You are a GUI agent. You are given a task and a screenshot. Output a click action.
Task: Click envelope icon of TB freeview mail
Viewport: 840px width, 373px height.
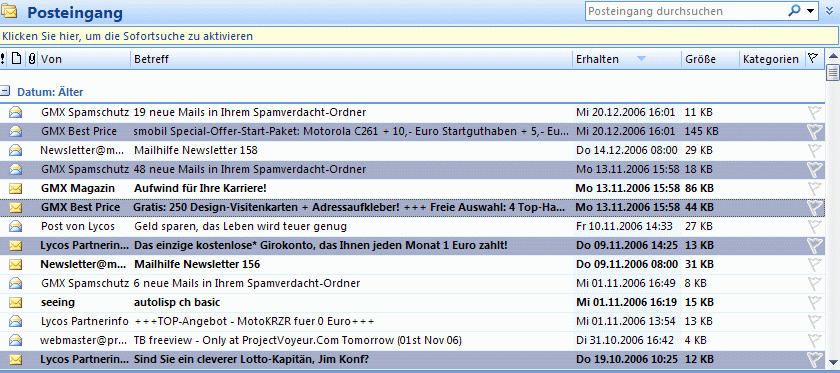tap(16, 340)
